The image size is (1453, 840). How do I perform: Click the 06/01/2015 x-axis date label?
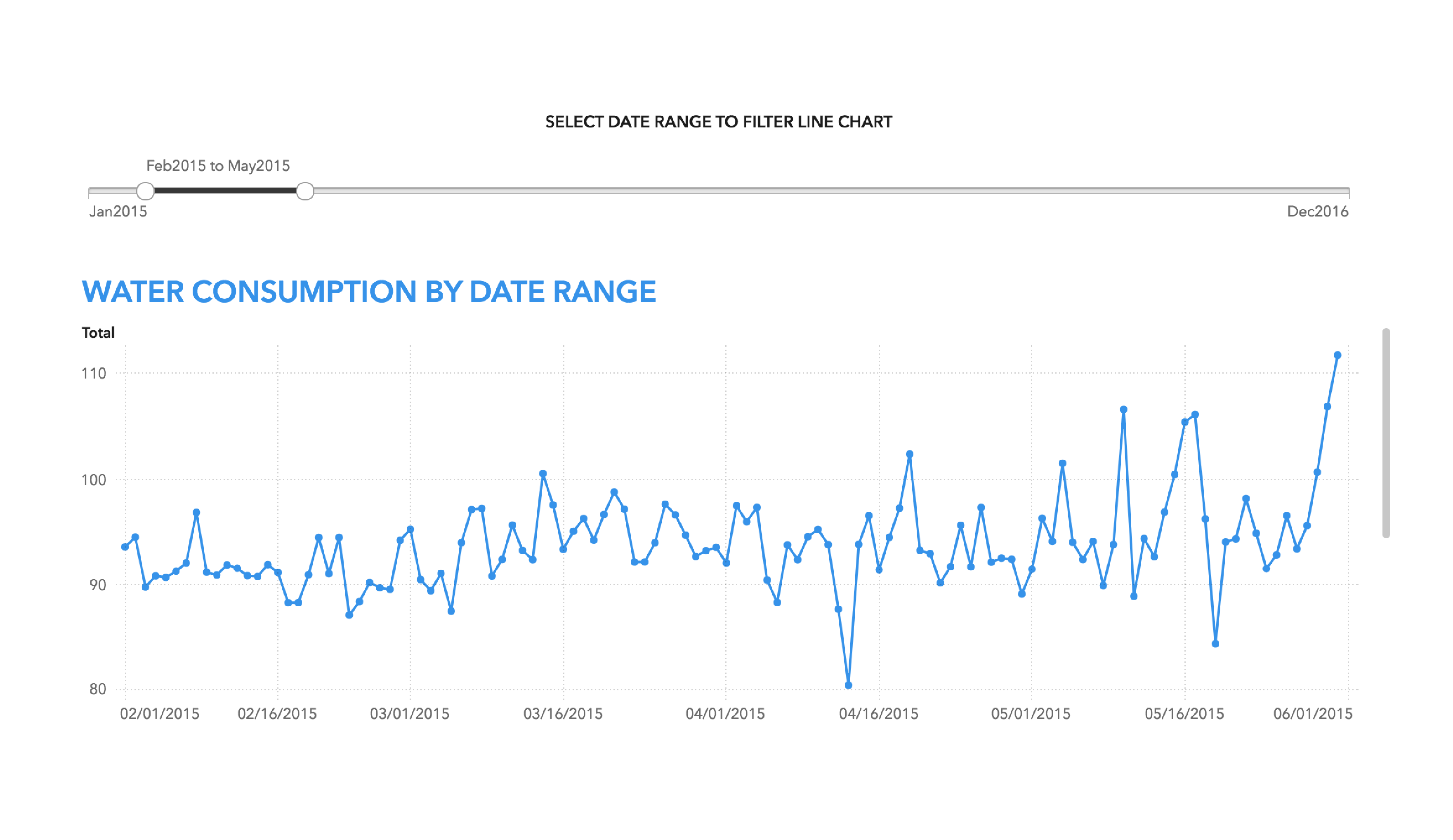[x=1312, y=714]
